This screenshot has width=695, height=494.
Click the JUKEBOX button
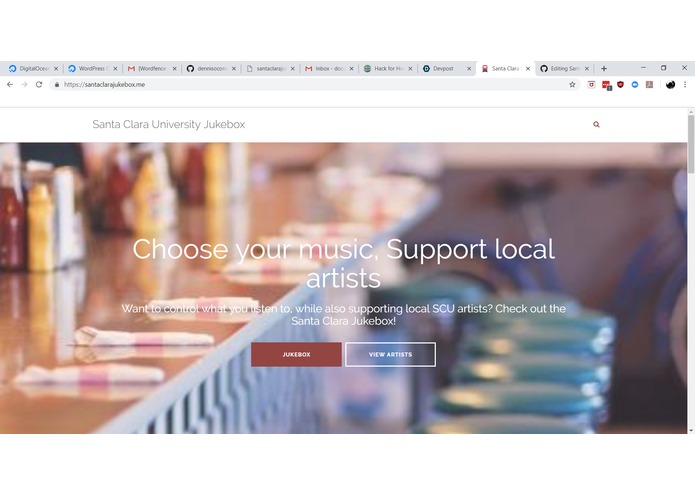click(296, 354)
